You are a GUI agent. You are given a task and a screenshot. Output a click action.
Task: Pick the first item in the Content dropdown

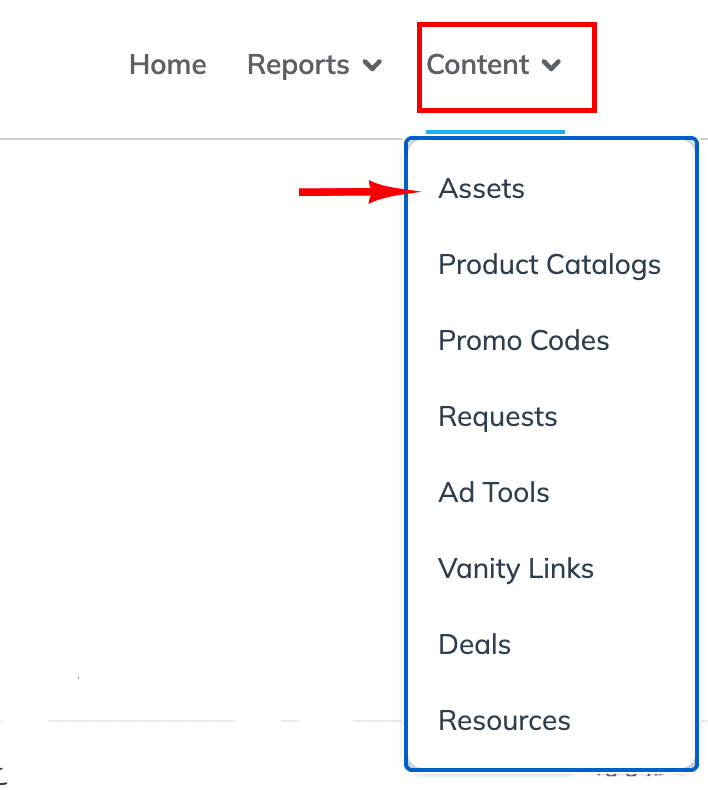[481, 189]
